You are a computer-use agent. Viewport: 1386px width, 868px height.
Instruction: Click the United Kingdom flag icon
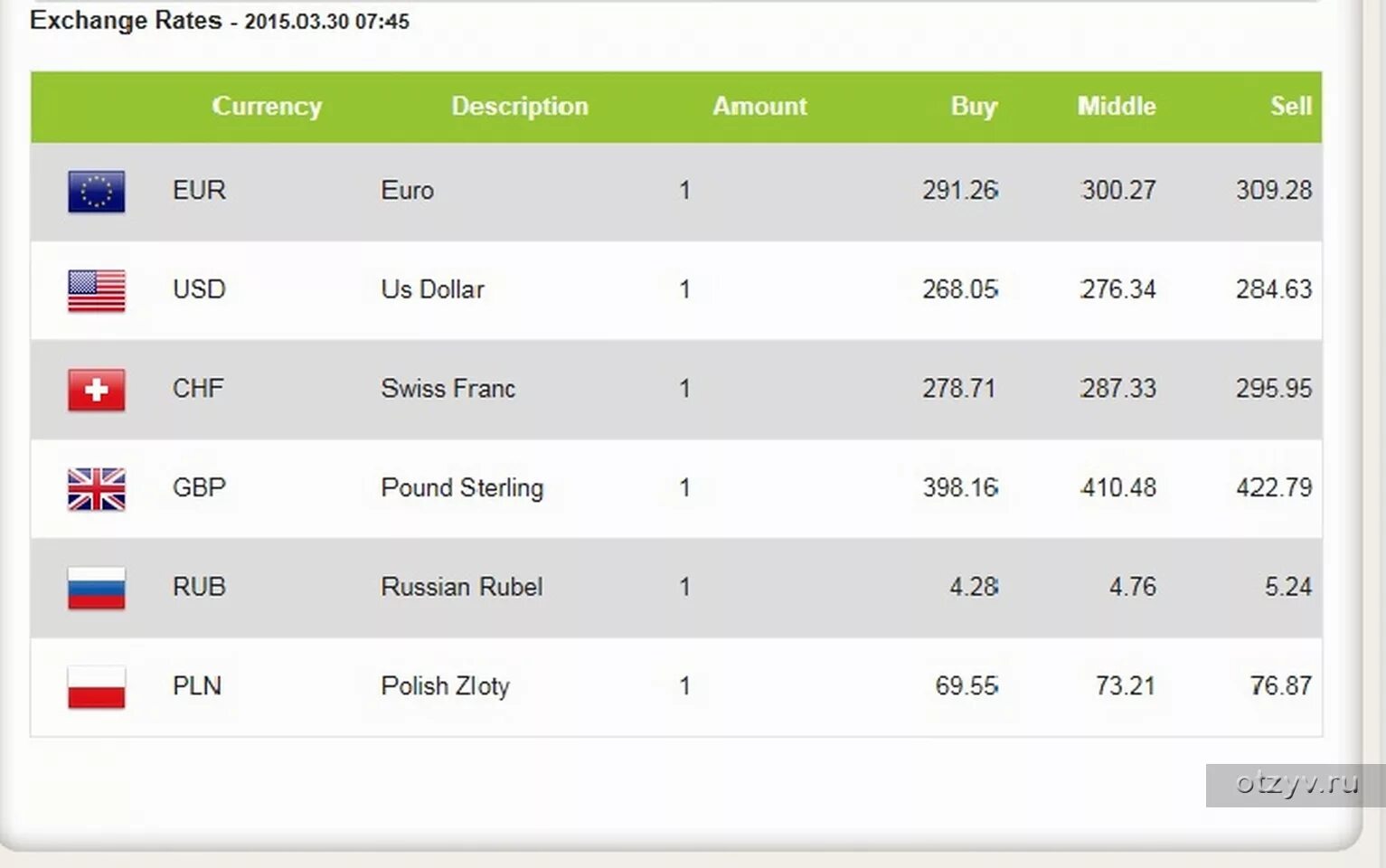pos(97,489)
